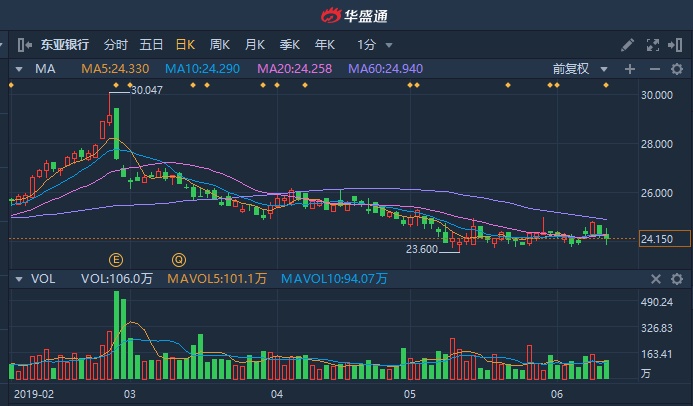Screen dimensions: 693x406
Task: Click the MAVOL10:94.07万 readout
Action: [334, 279]
